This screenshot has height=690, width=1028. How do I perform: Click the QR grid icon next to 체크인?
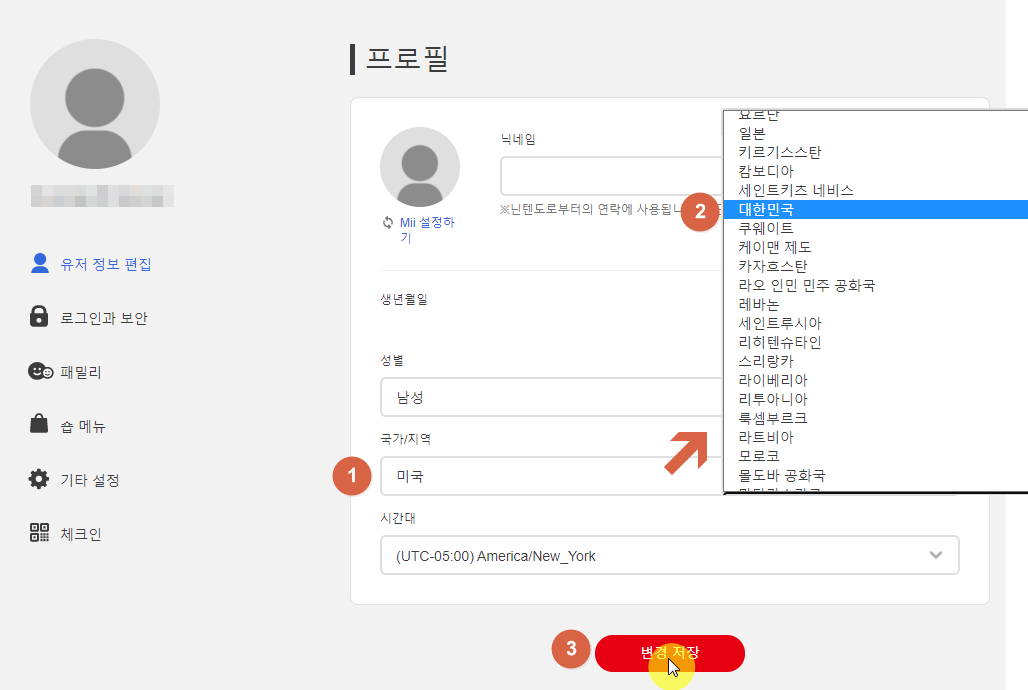coord(39,533)
